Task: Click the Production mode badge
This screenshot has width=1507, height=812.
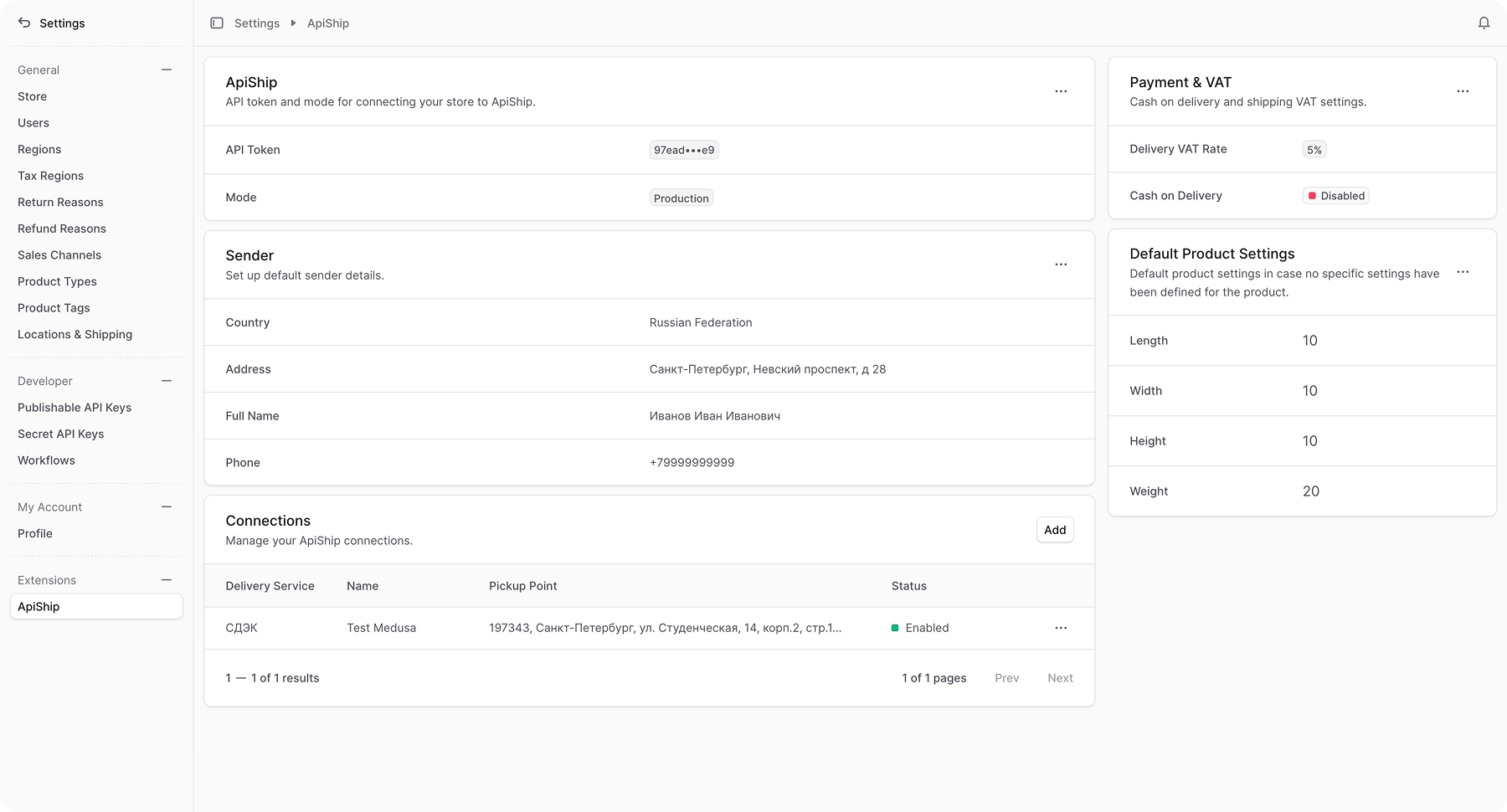Action: [x=681, y=198]
